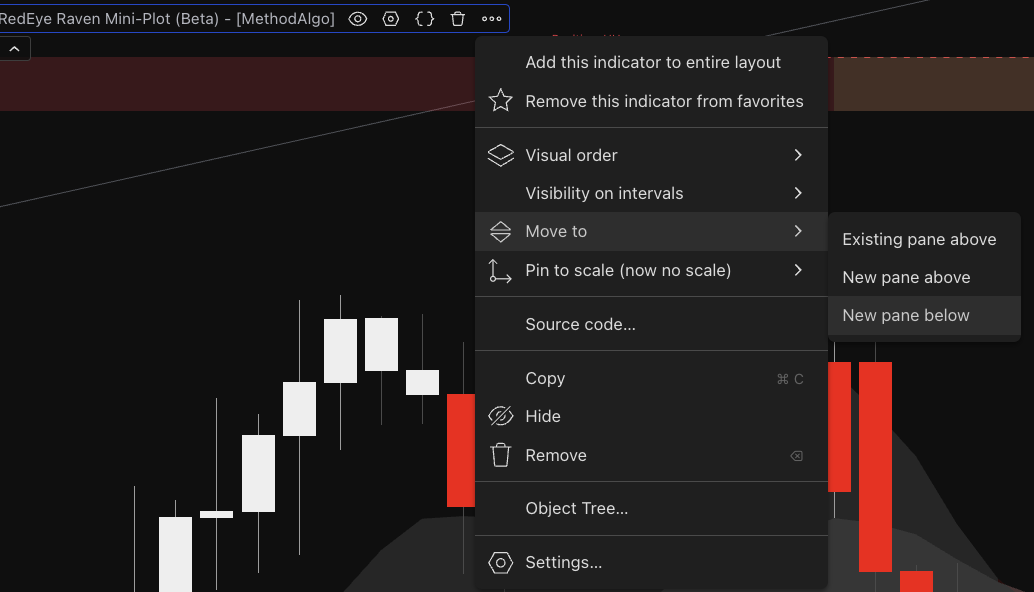Click the RedEye Raven Mini-Plot indicator title

coord(165,19)
